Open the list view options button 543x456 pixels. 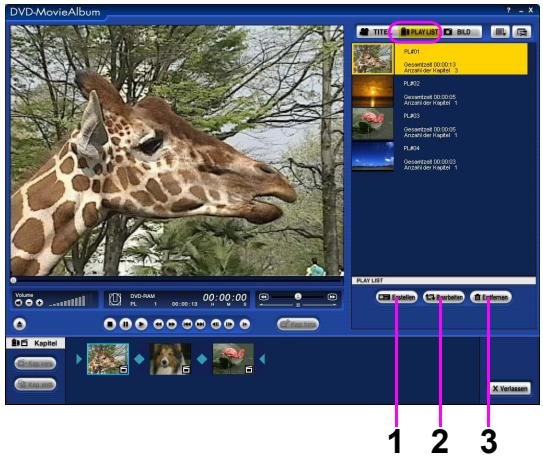(x=500, y=32)
